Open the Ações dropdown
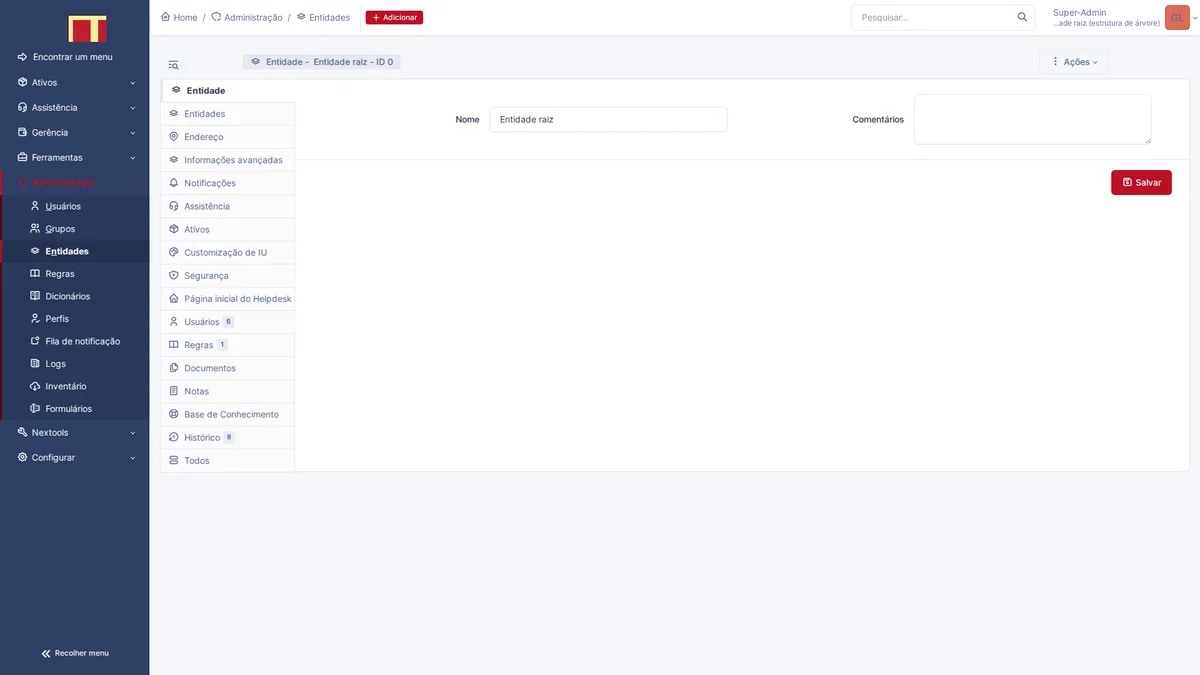The height and width of the screenshot is (675, 1200). (1074, 62)
